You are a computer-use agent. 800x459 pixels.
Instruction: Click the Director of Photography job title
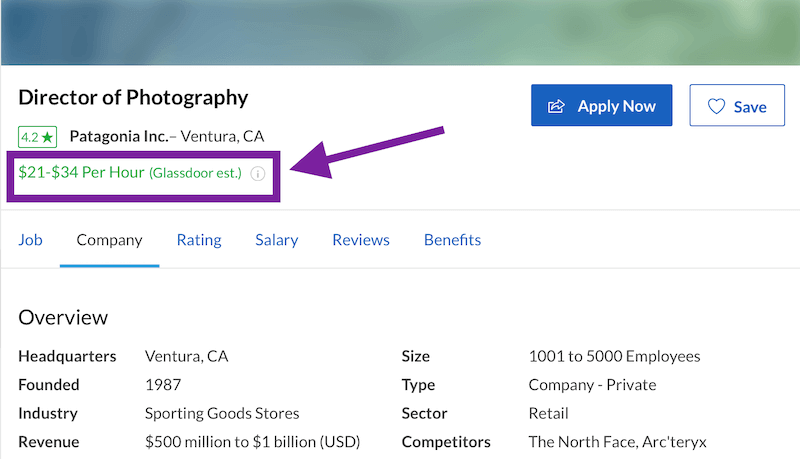[x=133, y=98]
